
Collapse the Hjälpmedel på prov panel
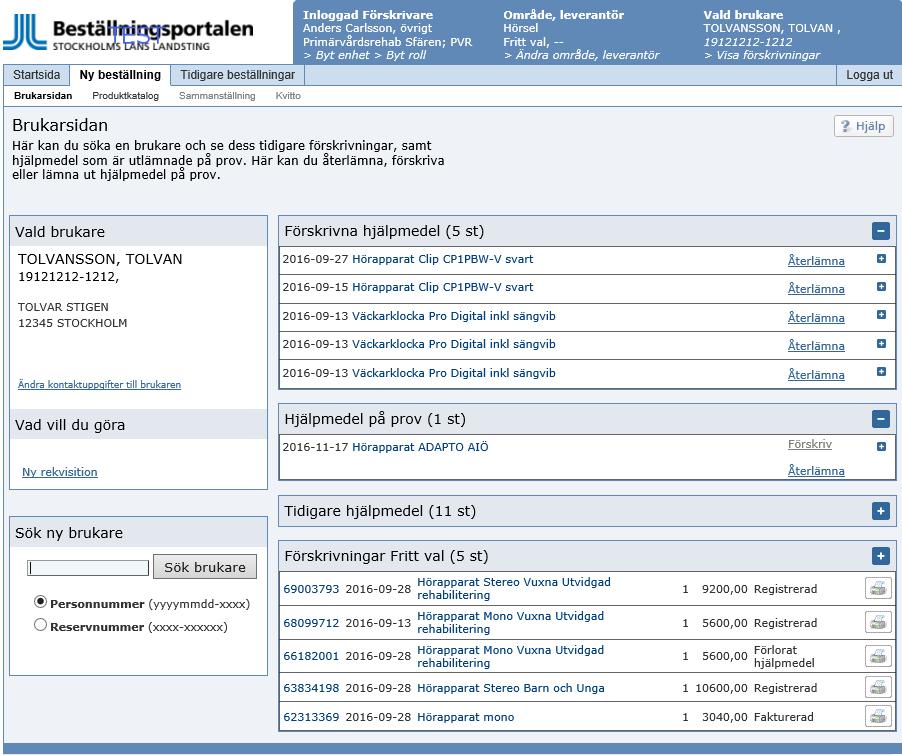881,419
